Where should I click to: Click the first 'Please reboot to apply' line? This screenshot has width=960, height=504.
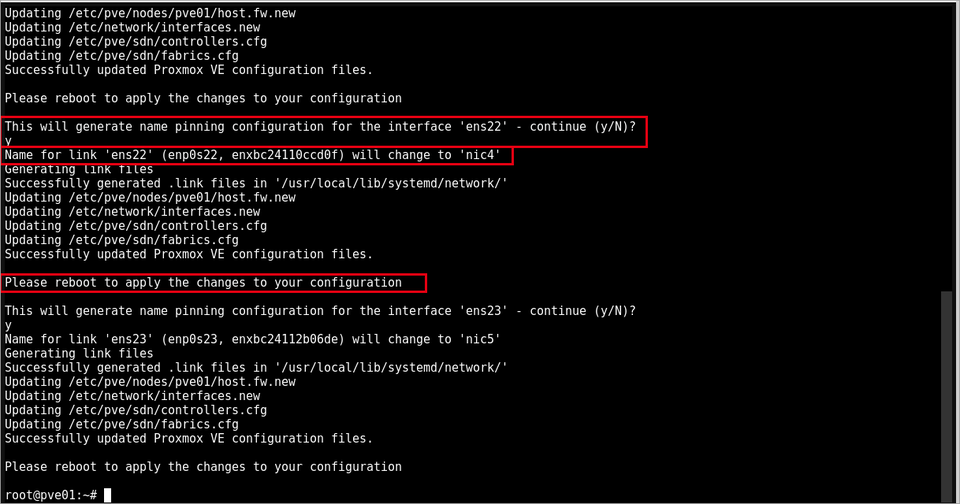(203, 98)
